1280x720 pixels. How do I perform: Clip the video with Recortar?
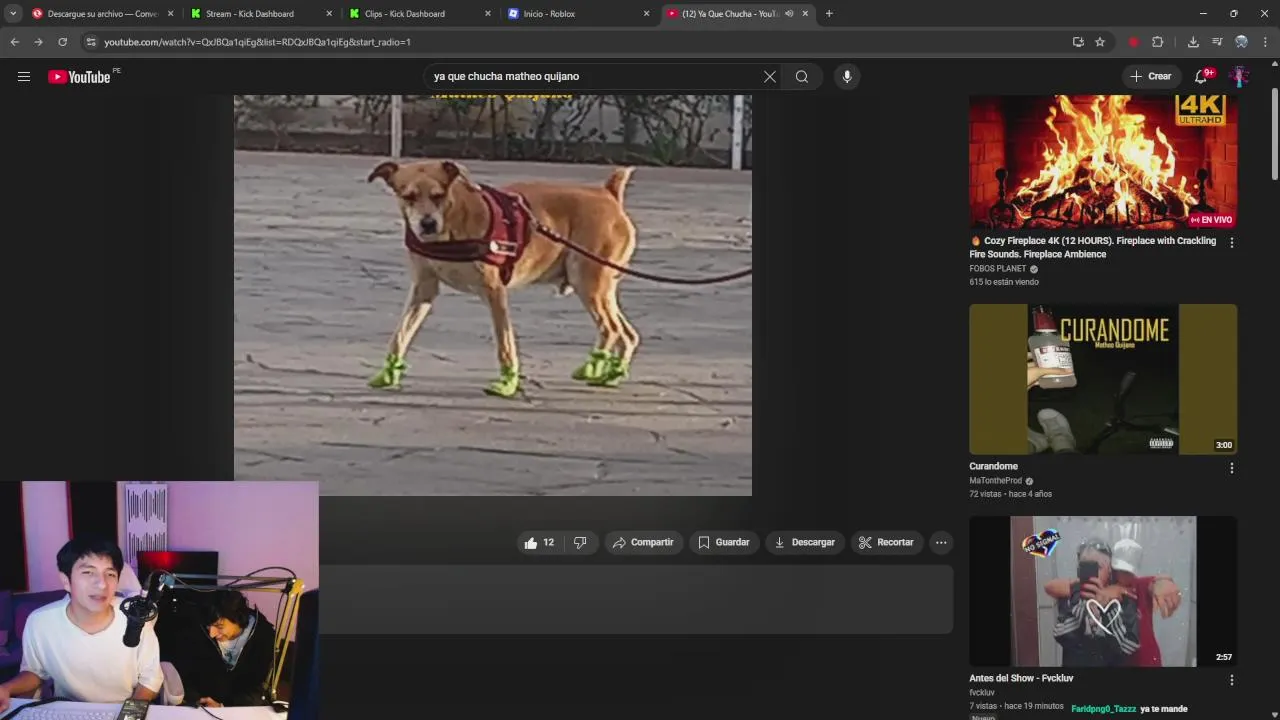pos(886,543)
